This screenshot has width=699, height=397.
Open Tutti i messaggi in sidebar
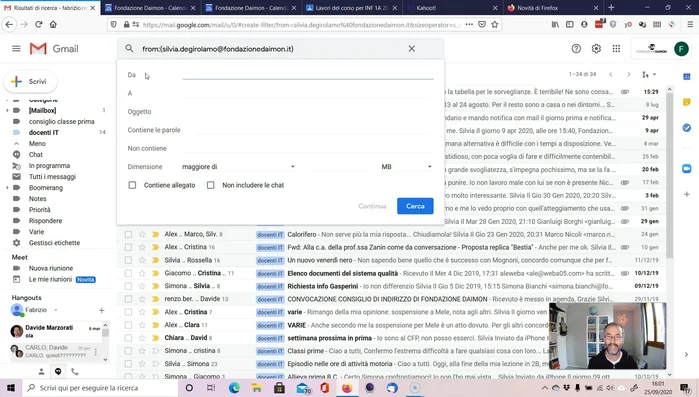[x=52, y=176]
